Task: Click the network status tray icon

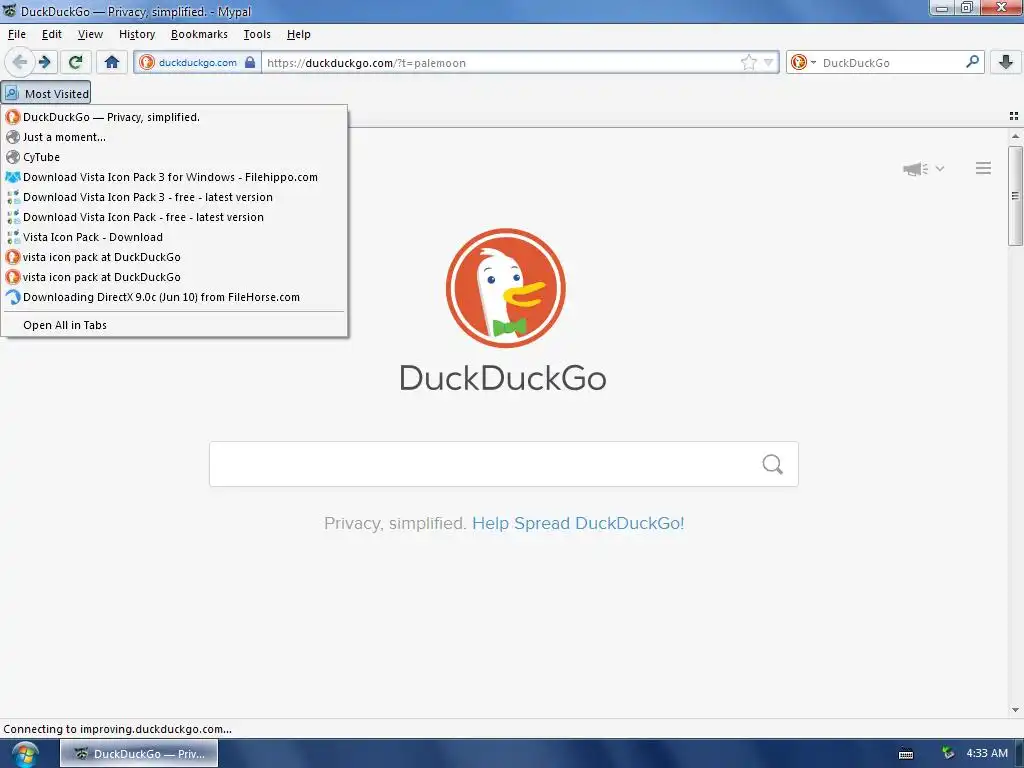Action: coord(948,754)
